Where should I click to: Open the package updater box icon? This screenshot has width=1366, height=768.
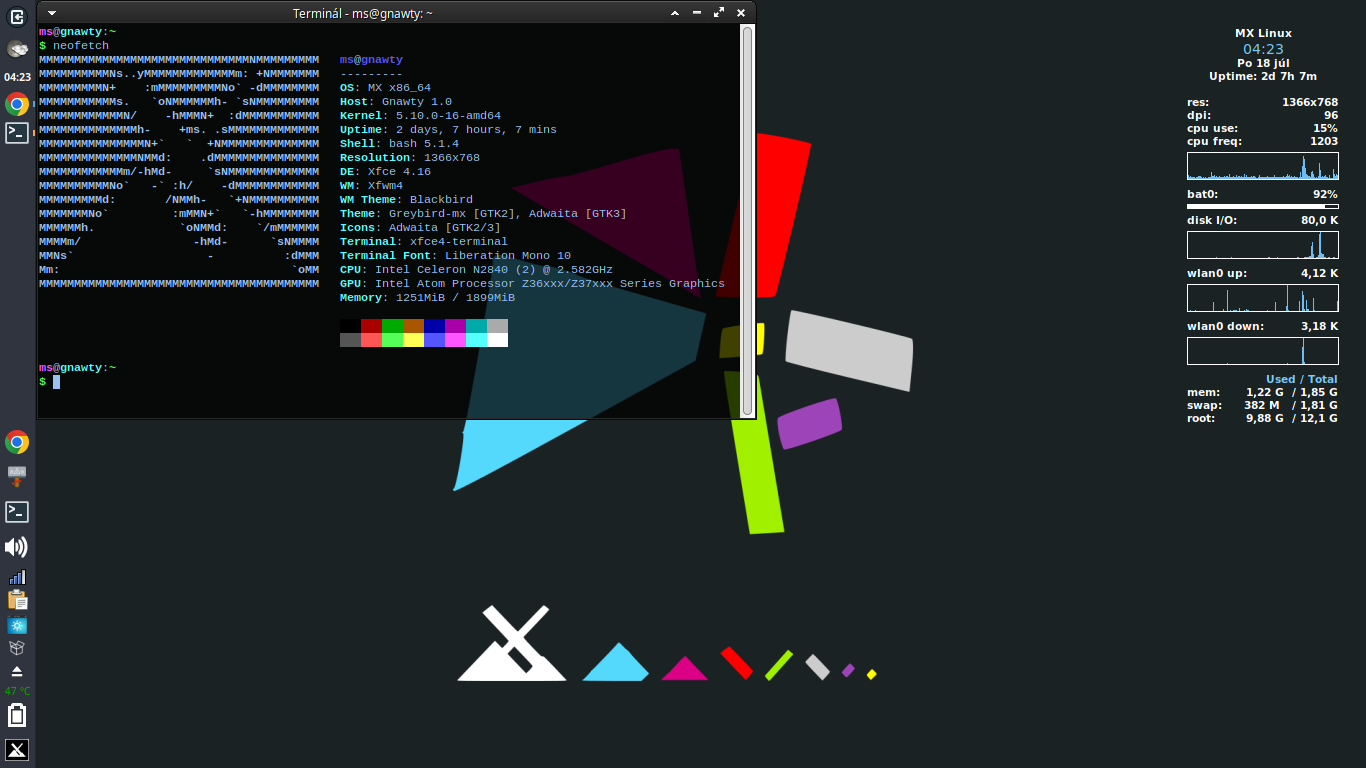click(17, 648)
